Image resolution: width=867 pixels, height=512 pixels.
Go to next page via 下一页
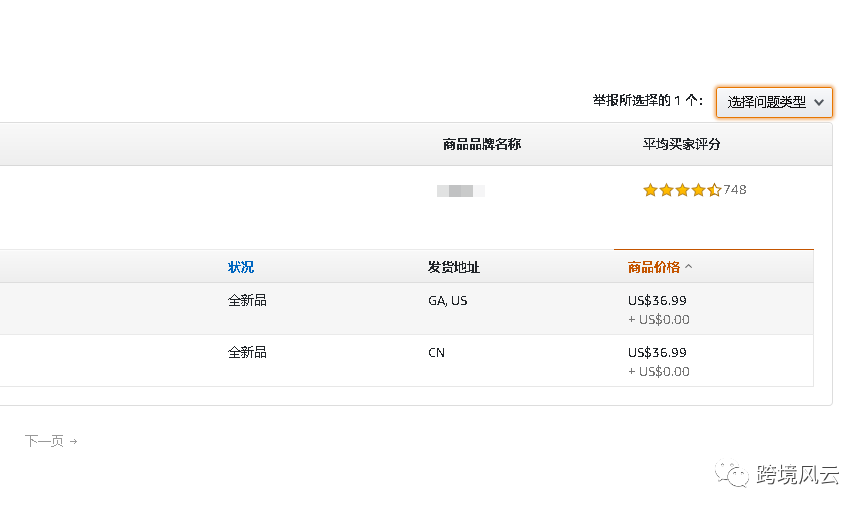(44, 441)
